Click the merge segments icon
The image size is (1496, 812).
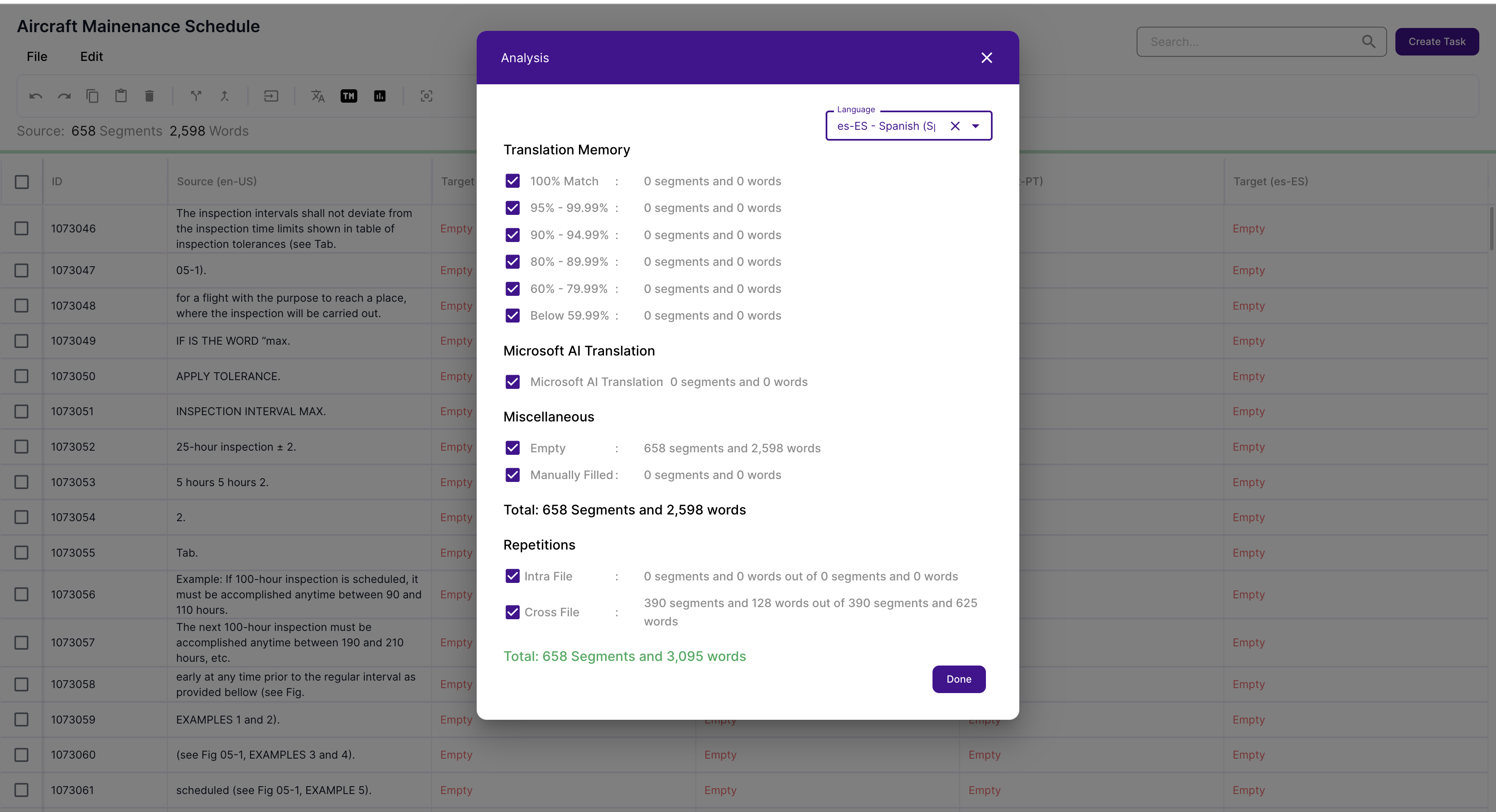tap(225, 96)
